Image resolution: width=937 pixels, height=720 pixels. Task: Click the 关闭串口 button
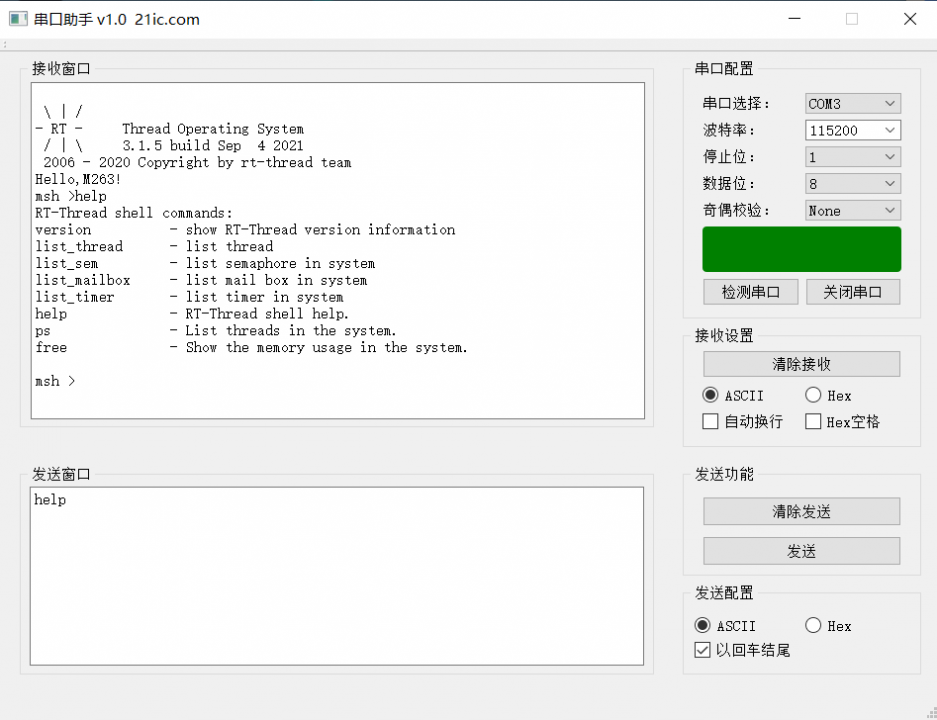point(853,292)
